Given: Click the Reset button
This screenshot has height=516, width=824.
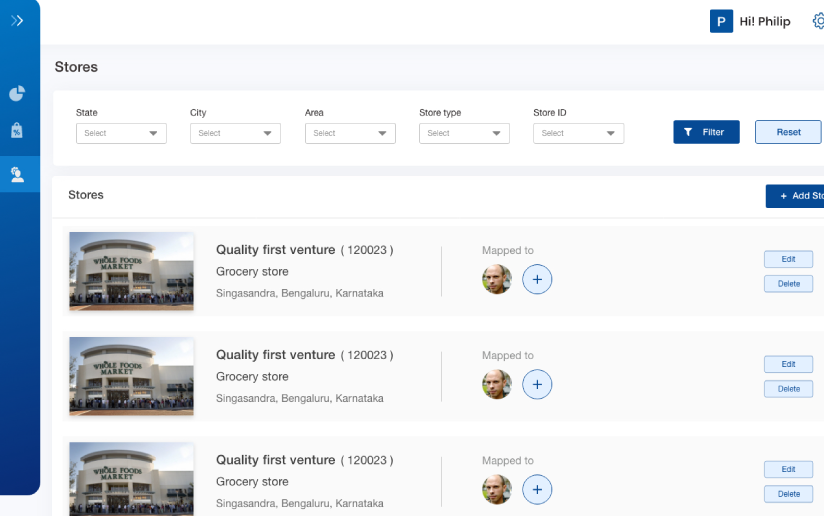Looking at the screenshot, I should (x=788, y=132).
